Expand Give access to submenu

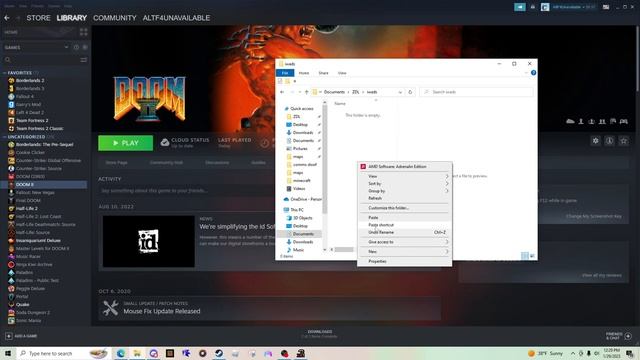point(404,242)
